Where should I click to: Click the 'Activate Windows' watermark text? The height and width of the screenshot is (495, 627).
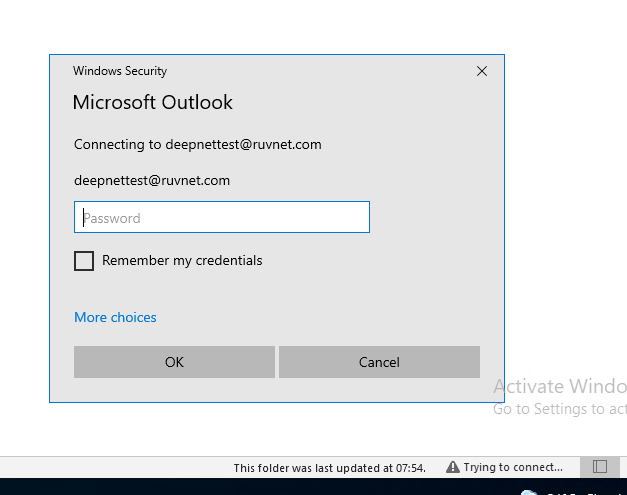pyautogui.click(x=558, y=387)
